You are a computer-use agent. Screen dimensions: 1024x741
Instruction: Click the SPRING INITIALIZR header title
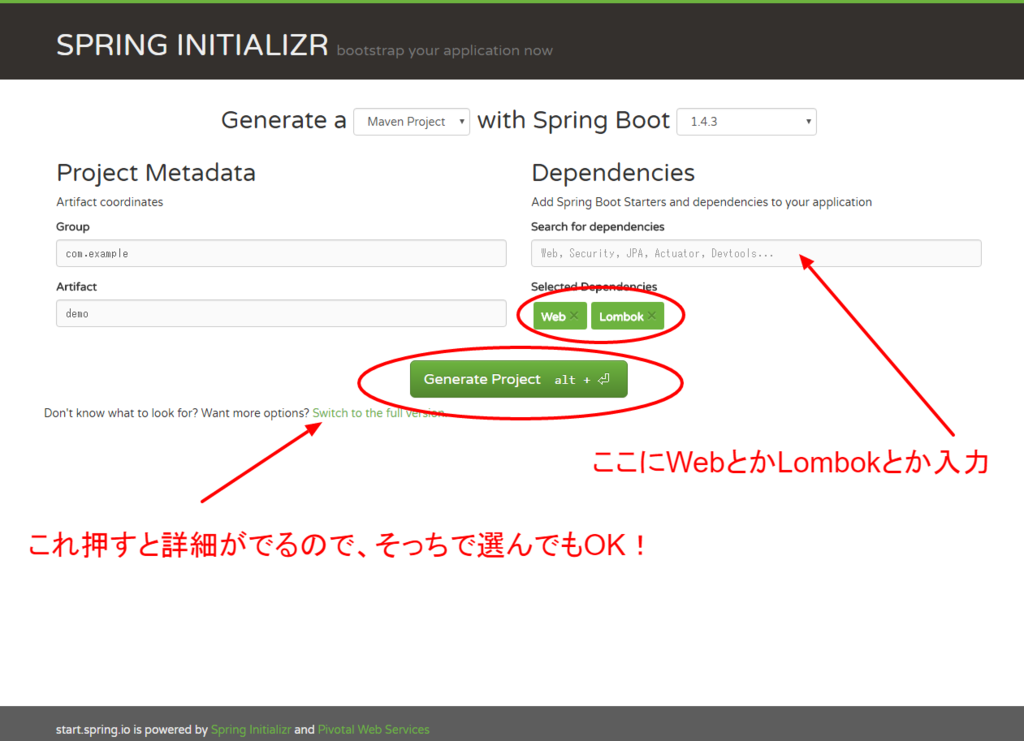[192, 45]
